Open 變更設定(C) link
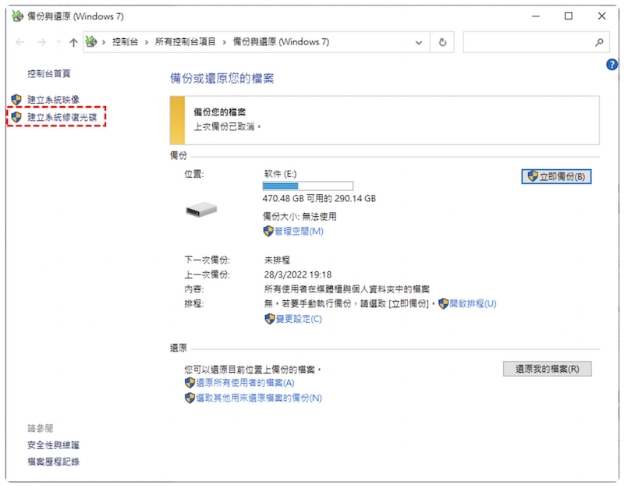Image resolution: width=624 pixels, height=486 pixels. tap(299, 319)
